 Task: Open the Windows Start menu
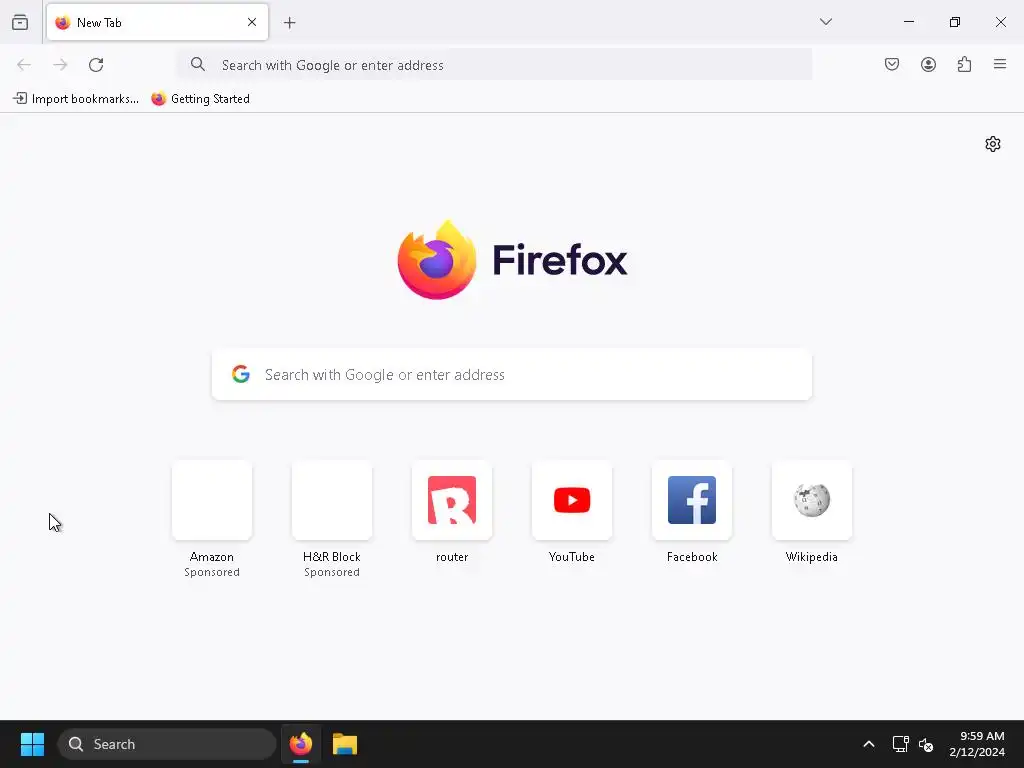point(32,744)
